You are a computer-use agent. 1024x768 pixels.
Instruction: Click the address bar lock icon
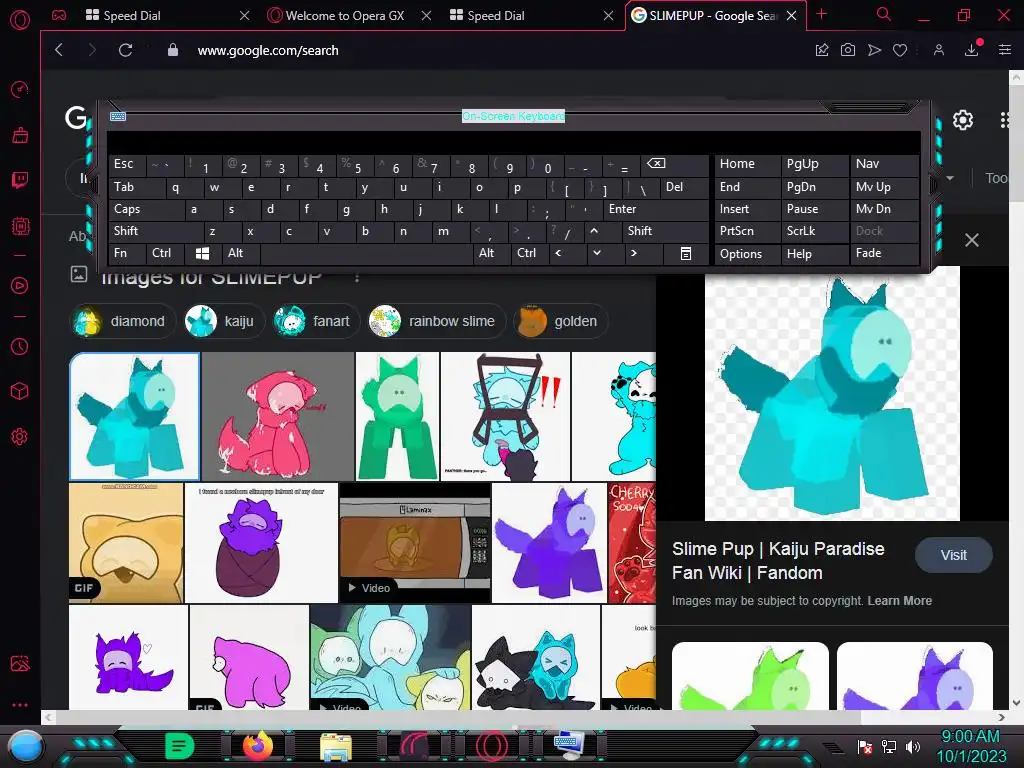click(x=172, y=50)
